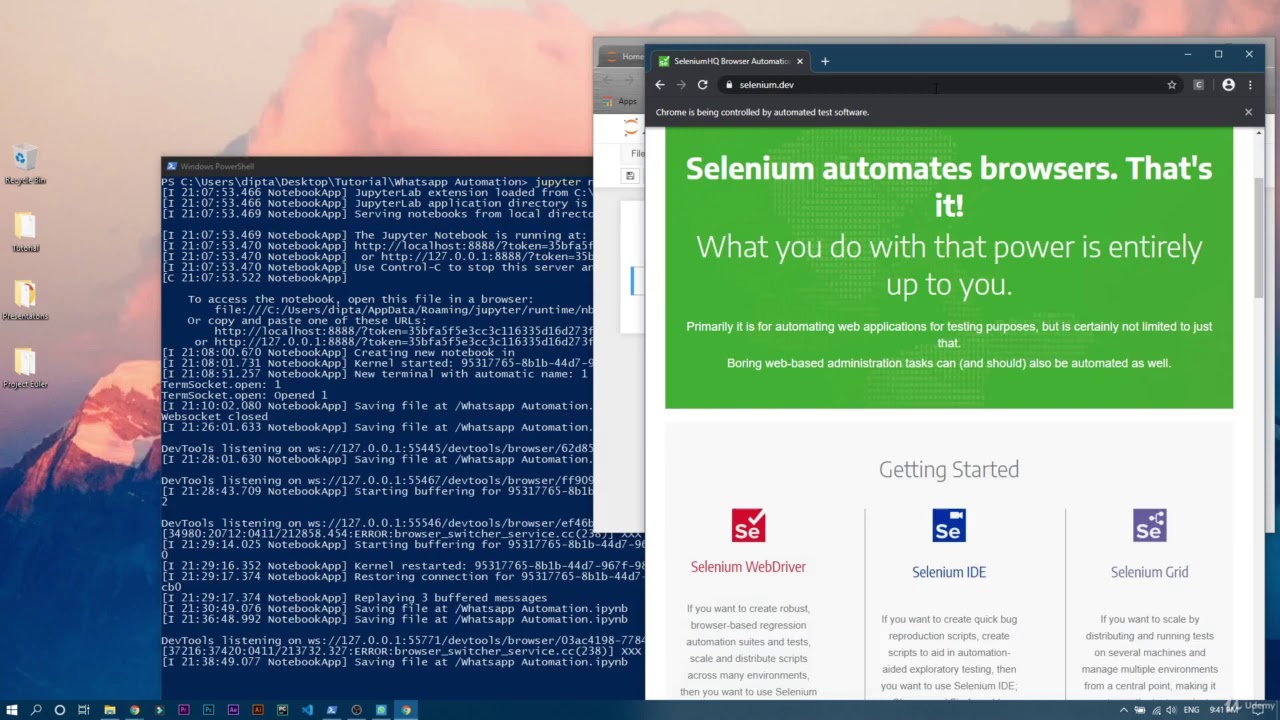Image resolution: width=1280 pixels, height=720 pixels.
Task: Open WhatsApp from the taskbar
Action: coord(381,710)
